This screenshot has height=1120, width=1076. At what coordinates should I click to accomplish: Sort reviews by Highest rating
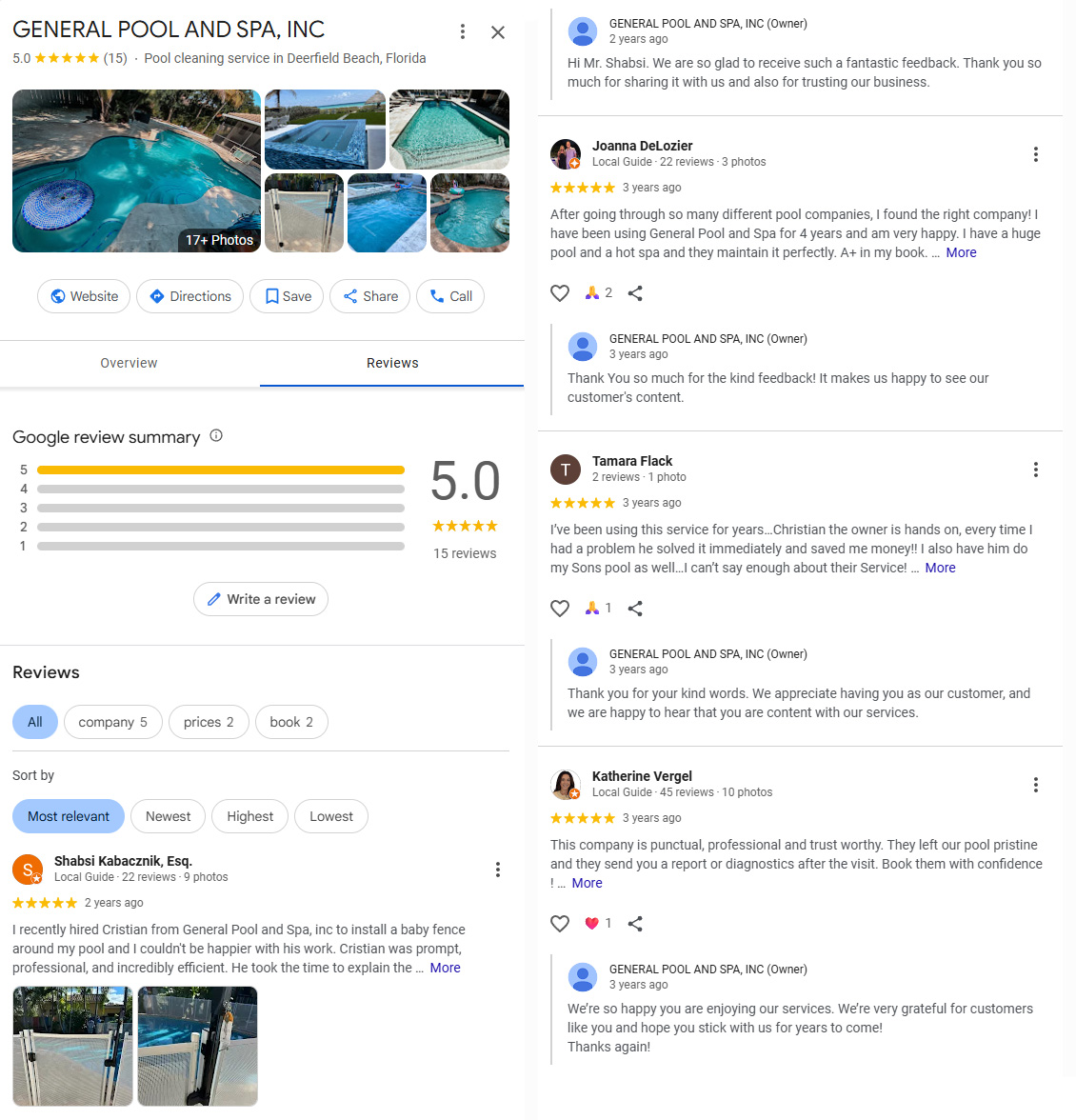click(249, 816)
